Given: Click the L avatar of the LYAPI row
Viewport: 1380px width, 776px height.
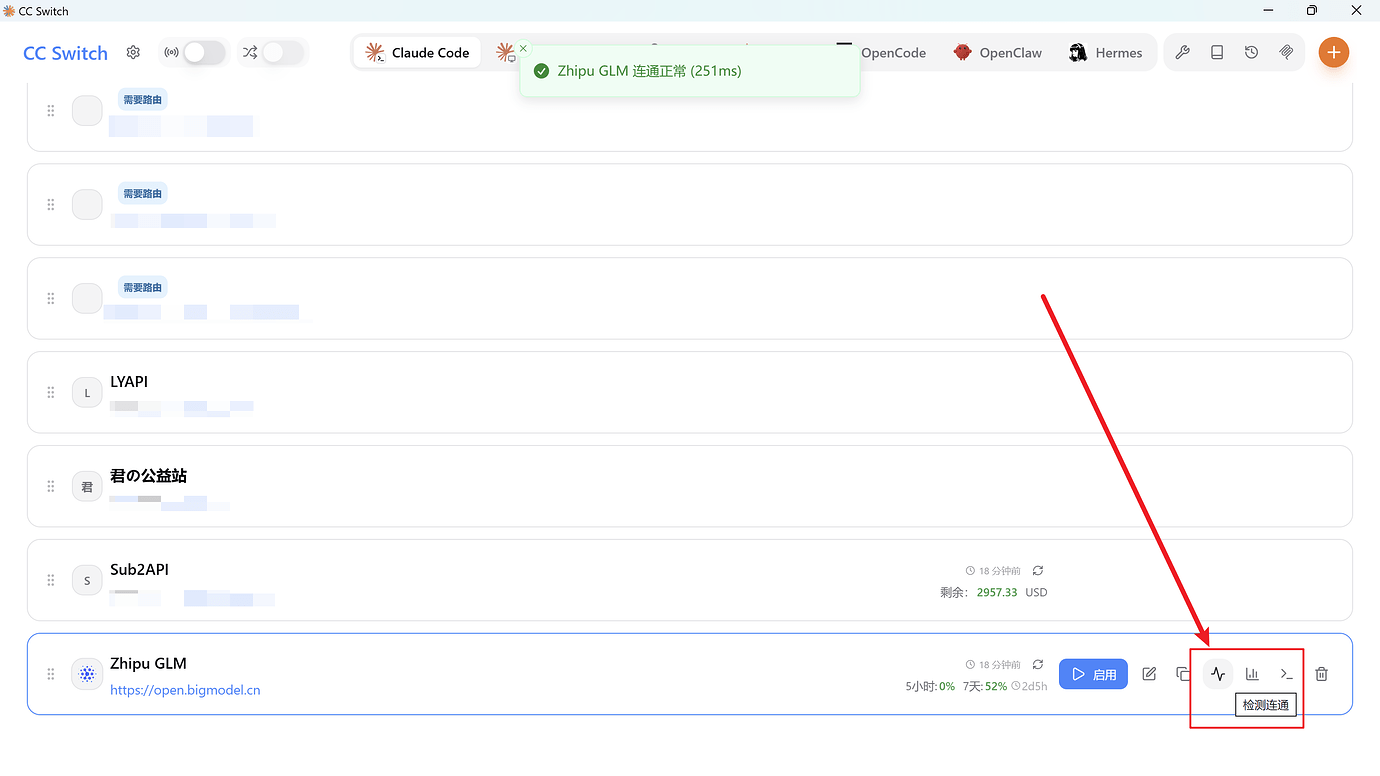Looking at the screenshot, I should pos(87,392).
